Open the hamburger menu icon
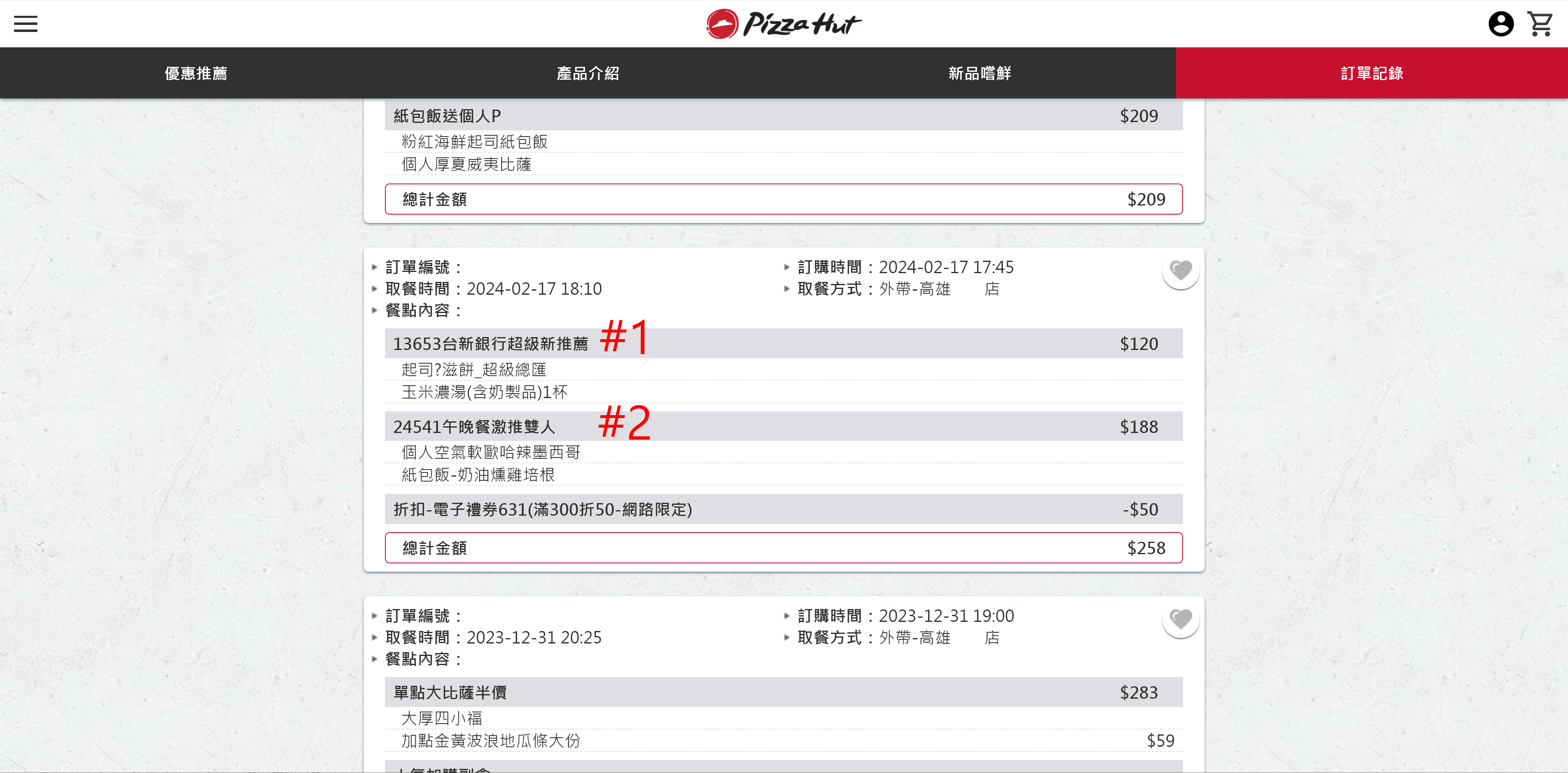The image size is (1568, 773). (26, 24)
